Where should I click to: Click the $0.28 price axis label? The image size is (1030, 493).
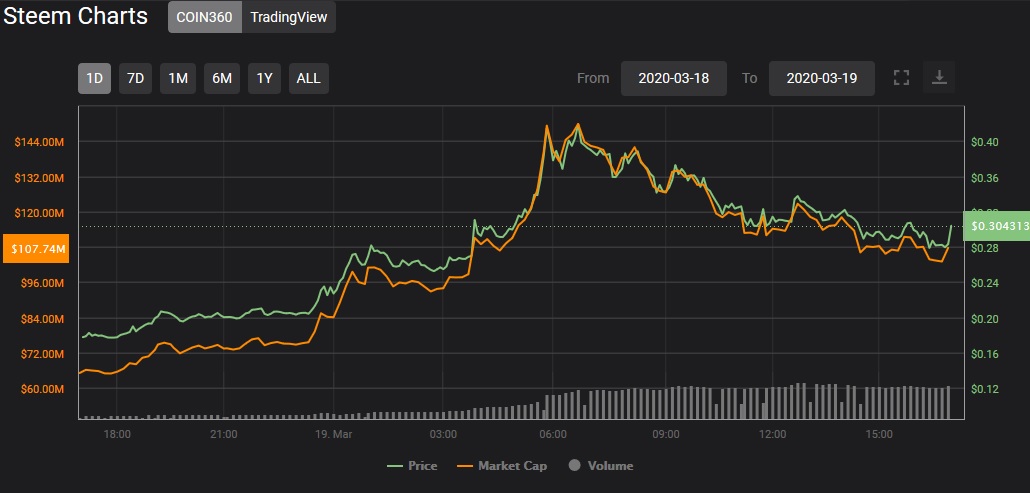pyautogui.click(x=984, y=248)
